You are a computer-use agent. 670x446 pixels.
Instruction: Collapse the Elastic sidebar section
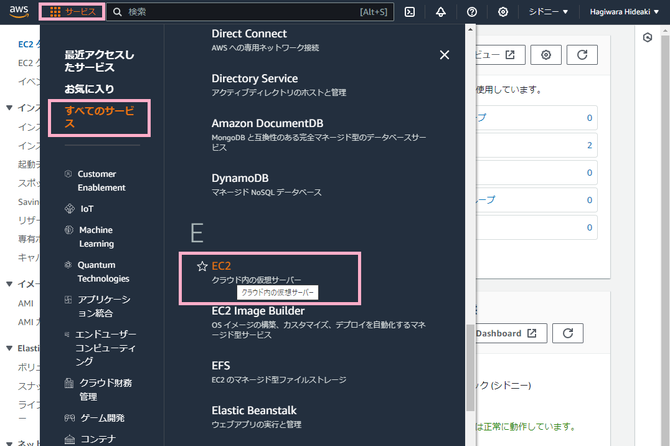pyautogui.click(x=9, y=348)
